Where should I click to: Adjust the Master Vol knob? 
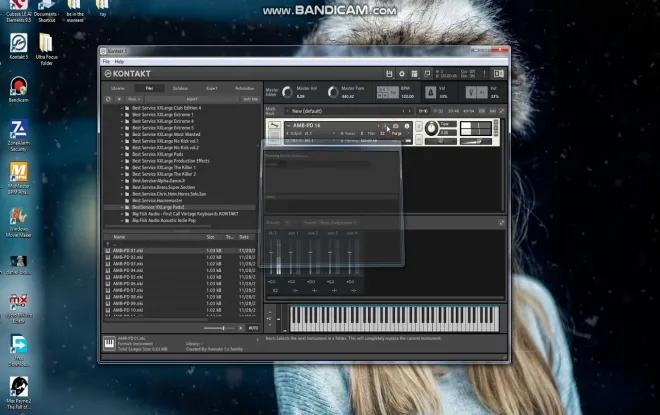287,92
